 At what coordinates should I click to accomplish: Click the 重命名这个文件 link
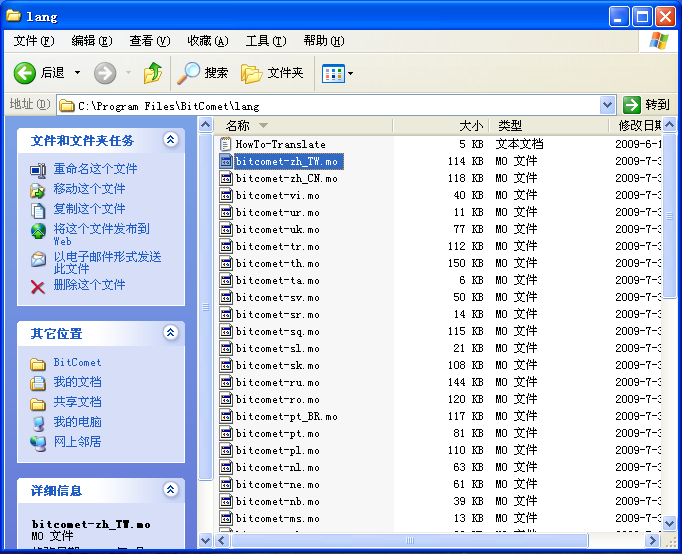point(95,169)
